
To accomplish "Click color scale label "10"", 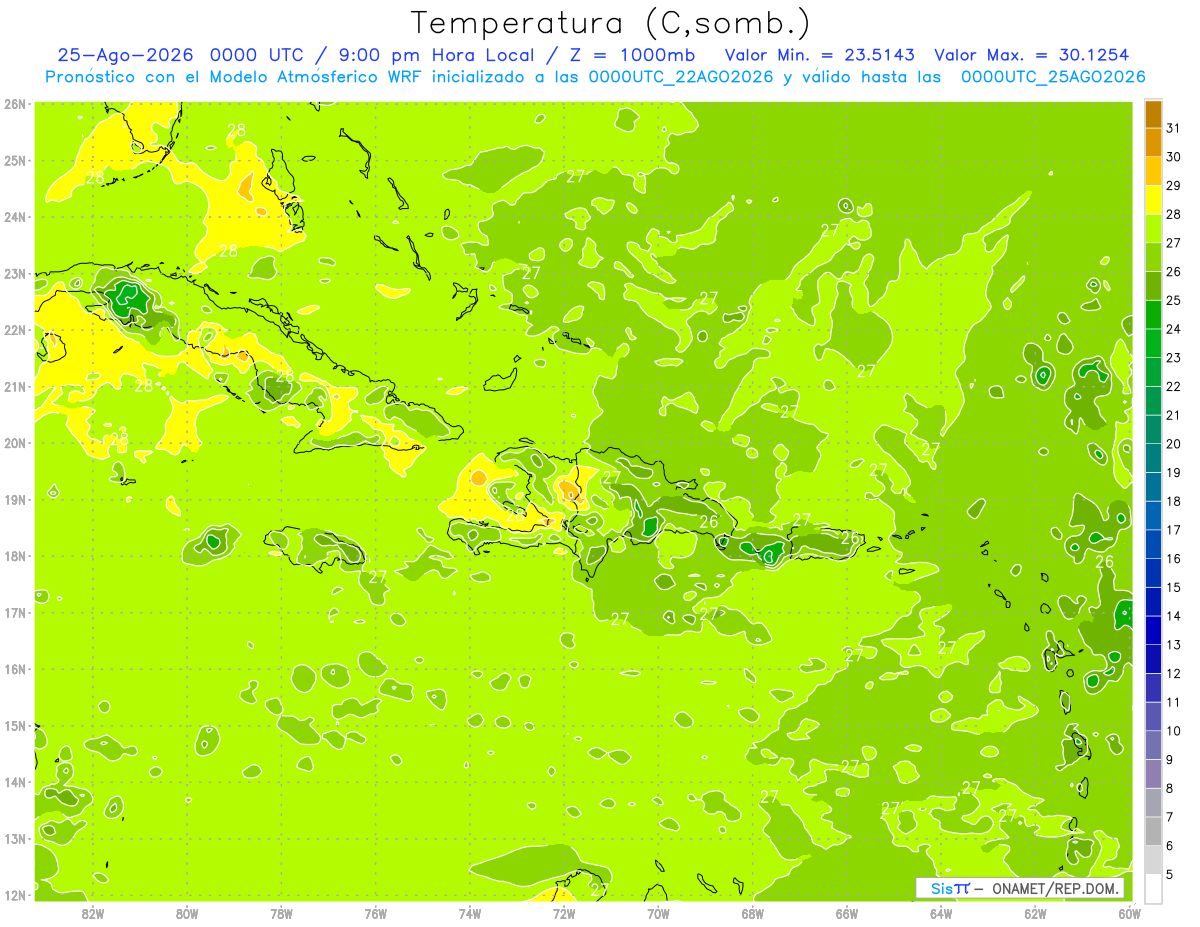I will point(1173,731).
